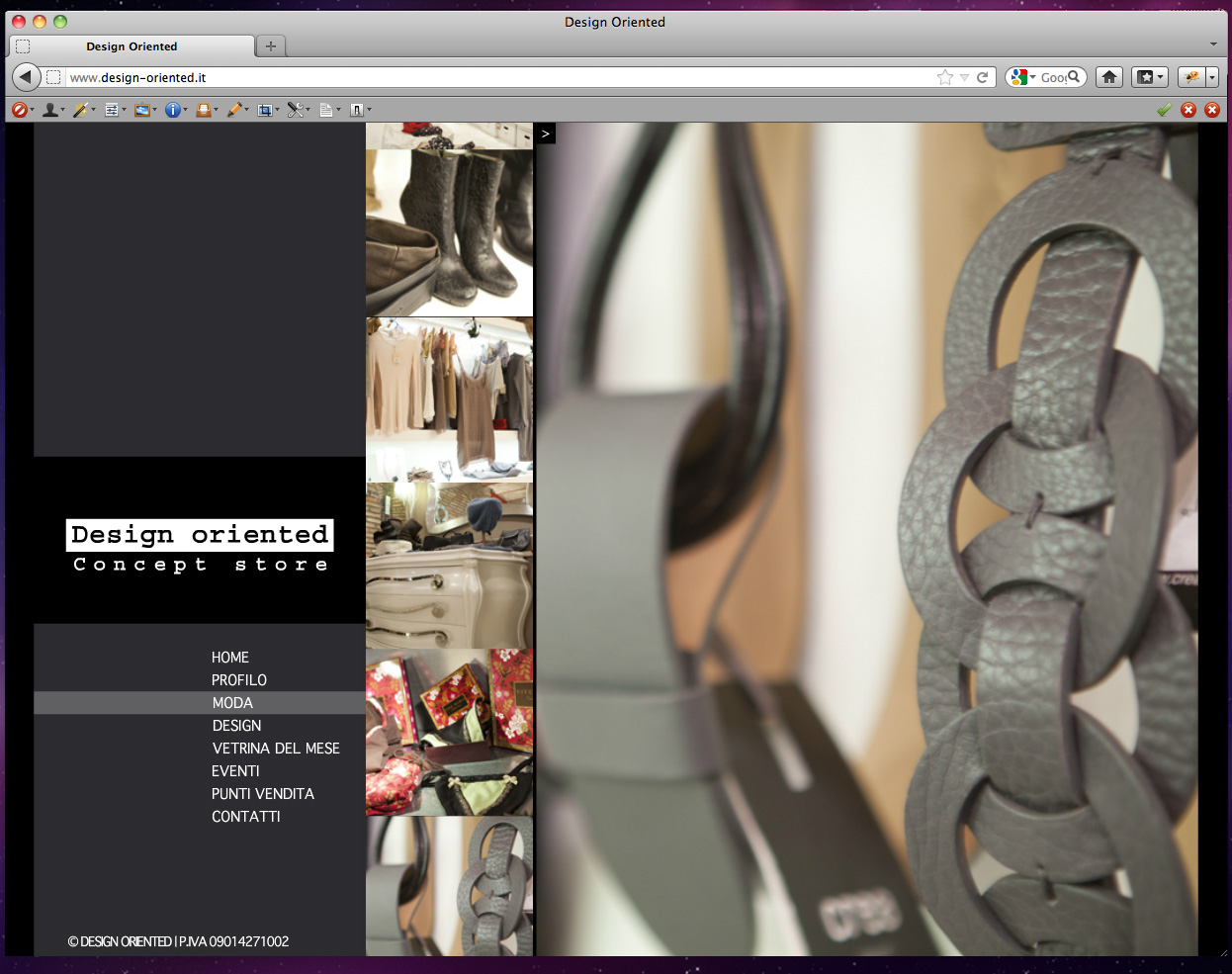Expand the Google search engine dropdown
This screenshot has width=1232, height=974.
pos(1033,77)
